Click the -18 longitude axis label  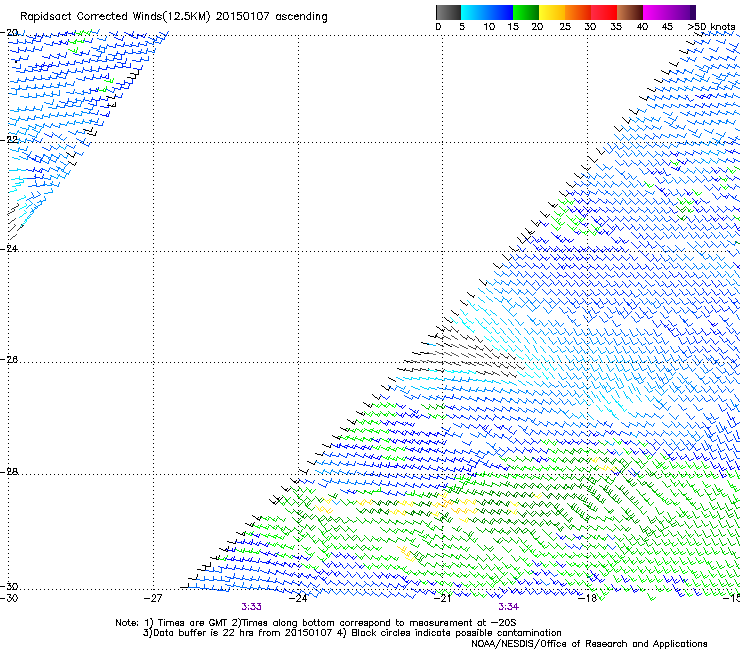588,598
